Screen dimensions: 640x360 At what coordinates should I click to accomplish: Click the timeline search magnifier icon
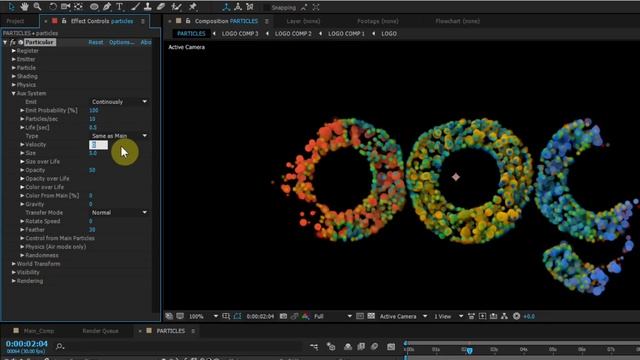[x=60, y=347]
